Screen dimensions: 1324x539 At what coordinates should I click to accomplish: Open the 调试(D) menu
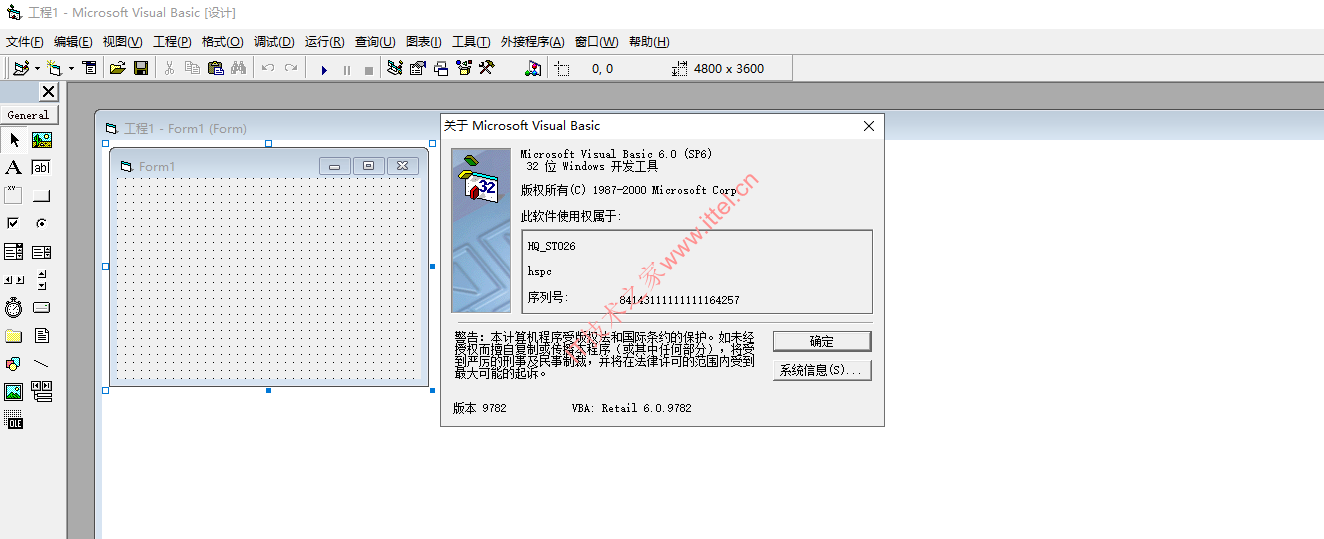[x=274, y=42]
